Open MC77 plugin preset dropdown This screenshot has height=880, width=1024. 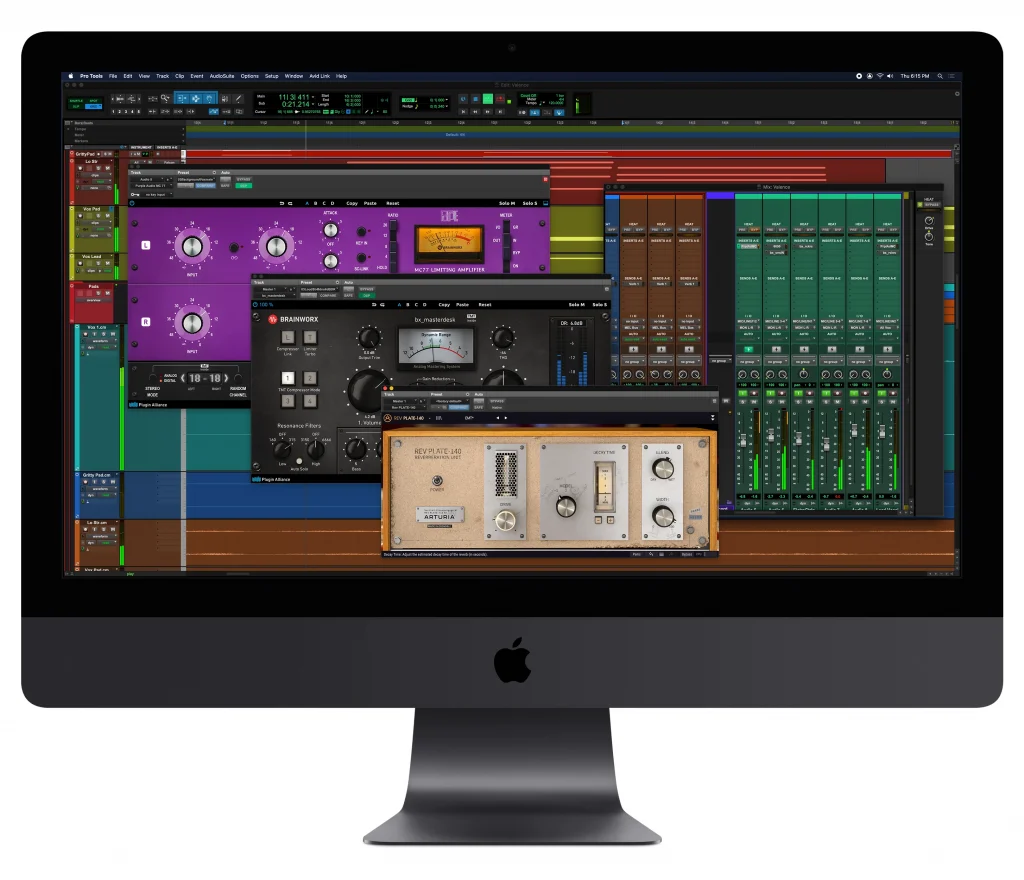tap(196, 179)
